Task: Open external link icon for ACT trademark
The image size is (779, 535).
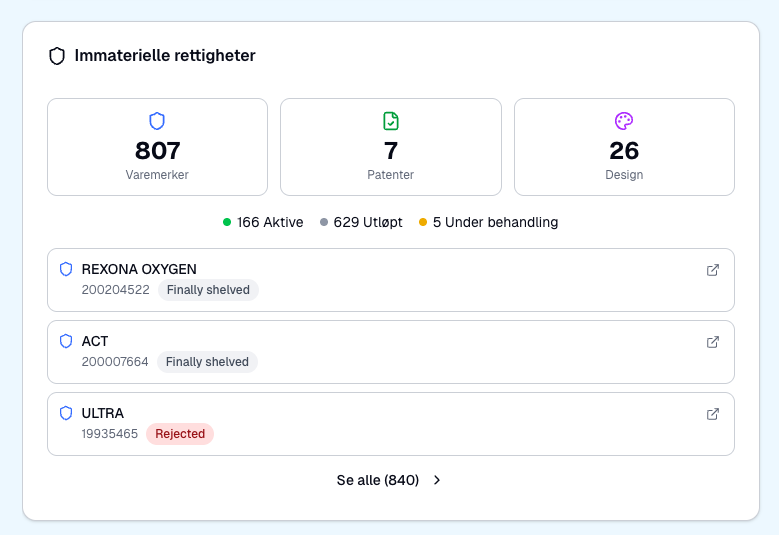Action: (x=713, y=342)
